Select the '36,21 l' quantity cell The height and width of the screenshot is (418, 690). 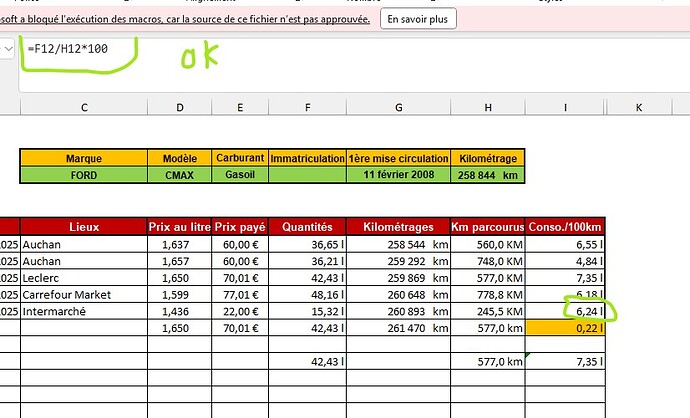tap(308, 261)
